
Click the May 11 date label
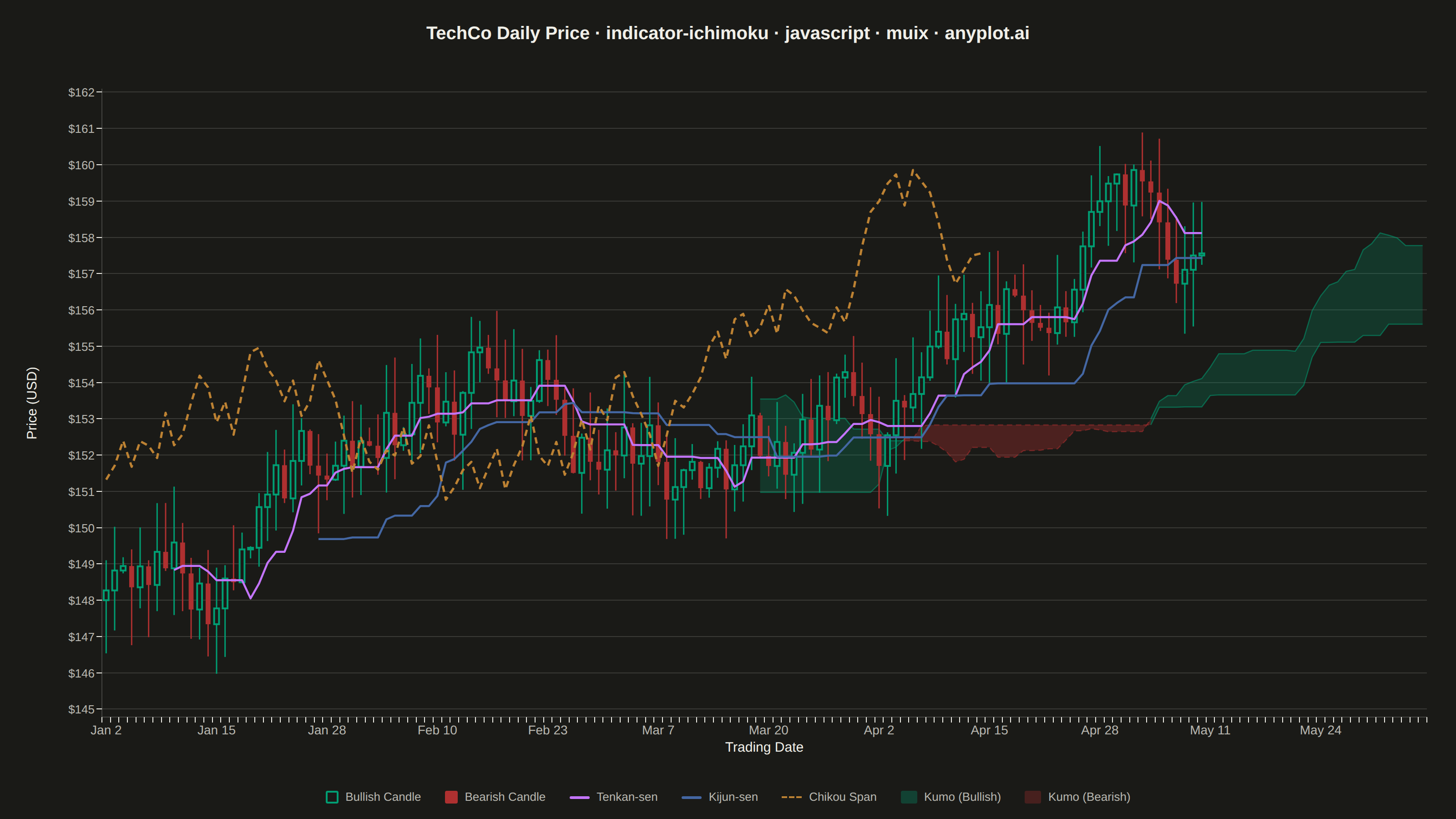[1210, 730]
